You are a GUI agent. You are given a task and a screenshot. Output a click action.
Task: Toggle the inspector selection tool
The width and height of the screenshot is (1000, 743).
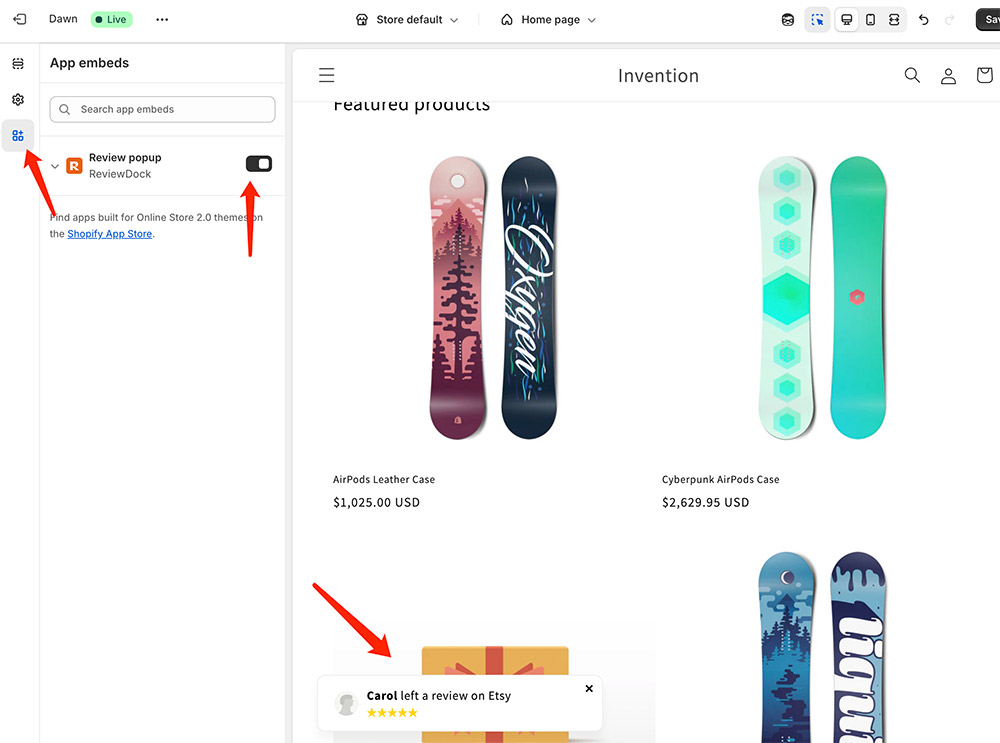[818, 20]
